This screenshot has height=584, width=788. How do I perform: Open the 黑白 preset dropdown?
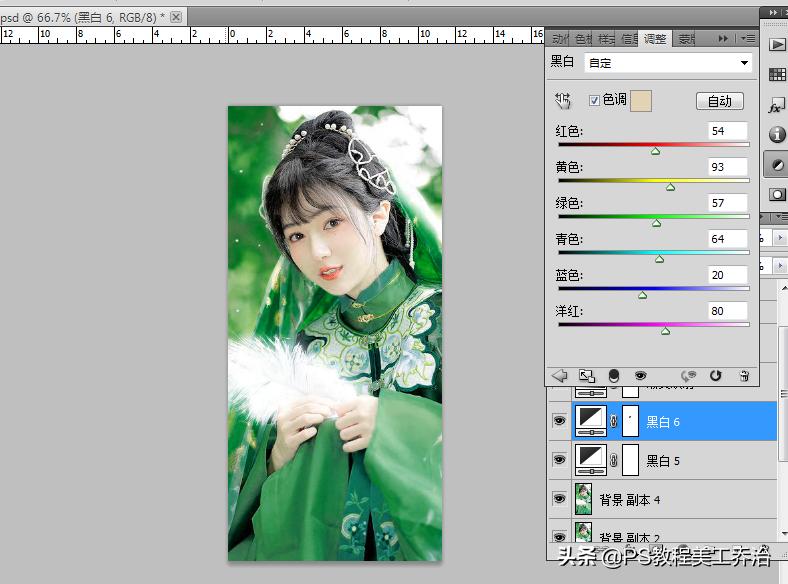click(x=668, y=63)
